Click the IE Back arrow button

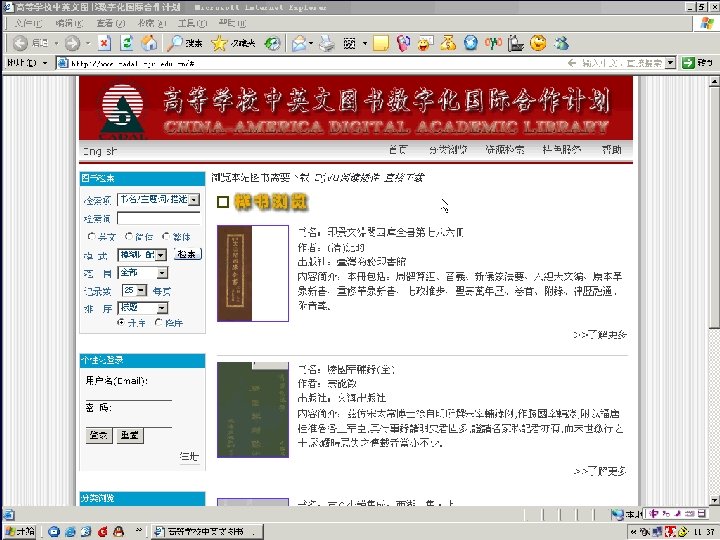pyautogui.click(x=20, y=44)
